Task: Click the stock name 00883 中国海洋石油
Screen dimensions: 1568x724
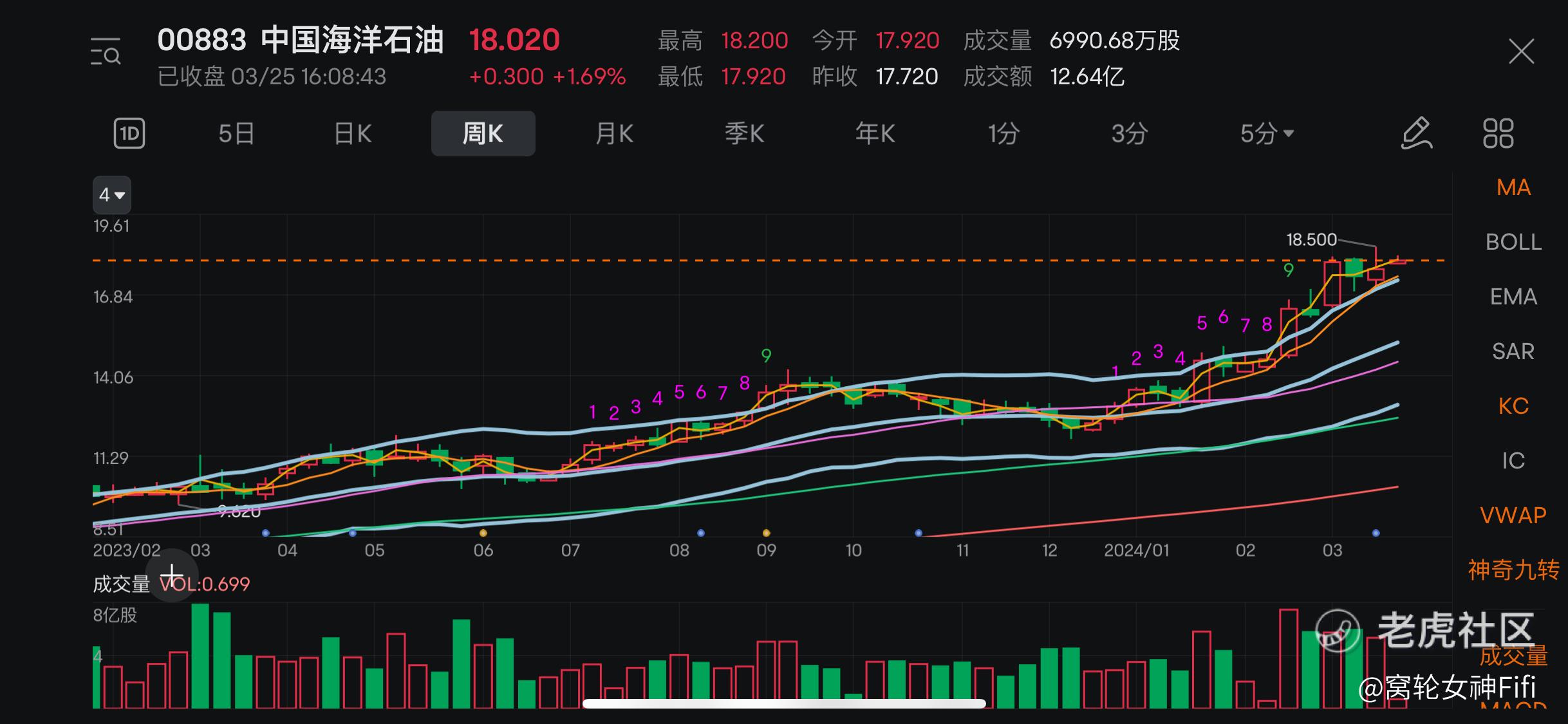Action: pyautogui.click(x=301, y=40)
